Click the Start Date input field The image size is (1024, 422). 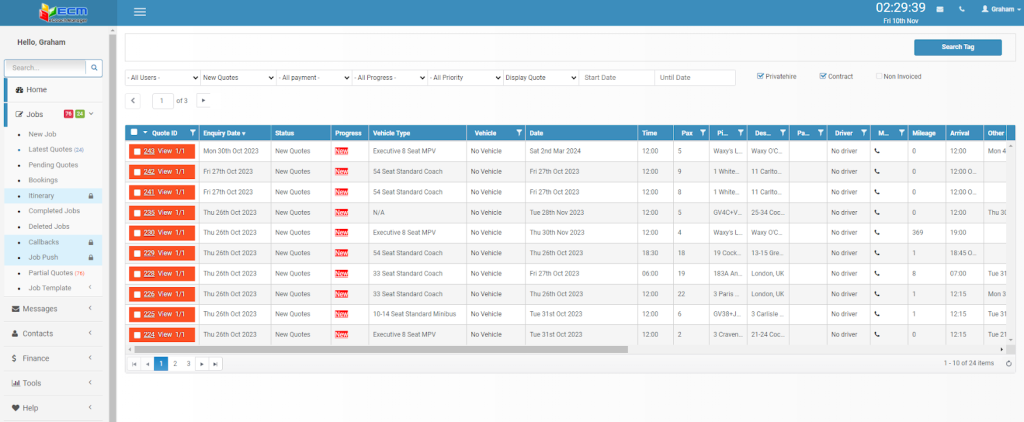[616, 77]
